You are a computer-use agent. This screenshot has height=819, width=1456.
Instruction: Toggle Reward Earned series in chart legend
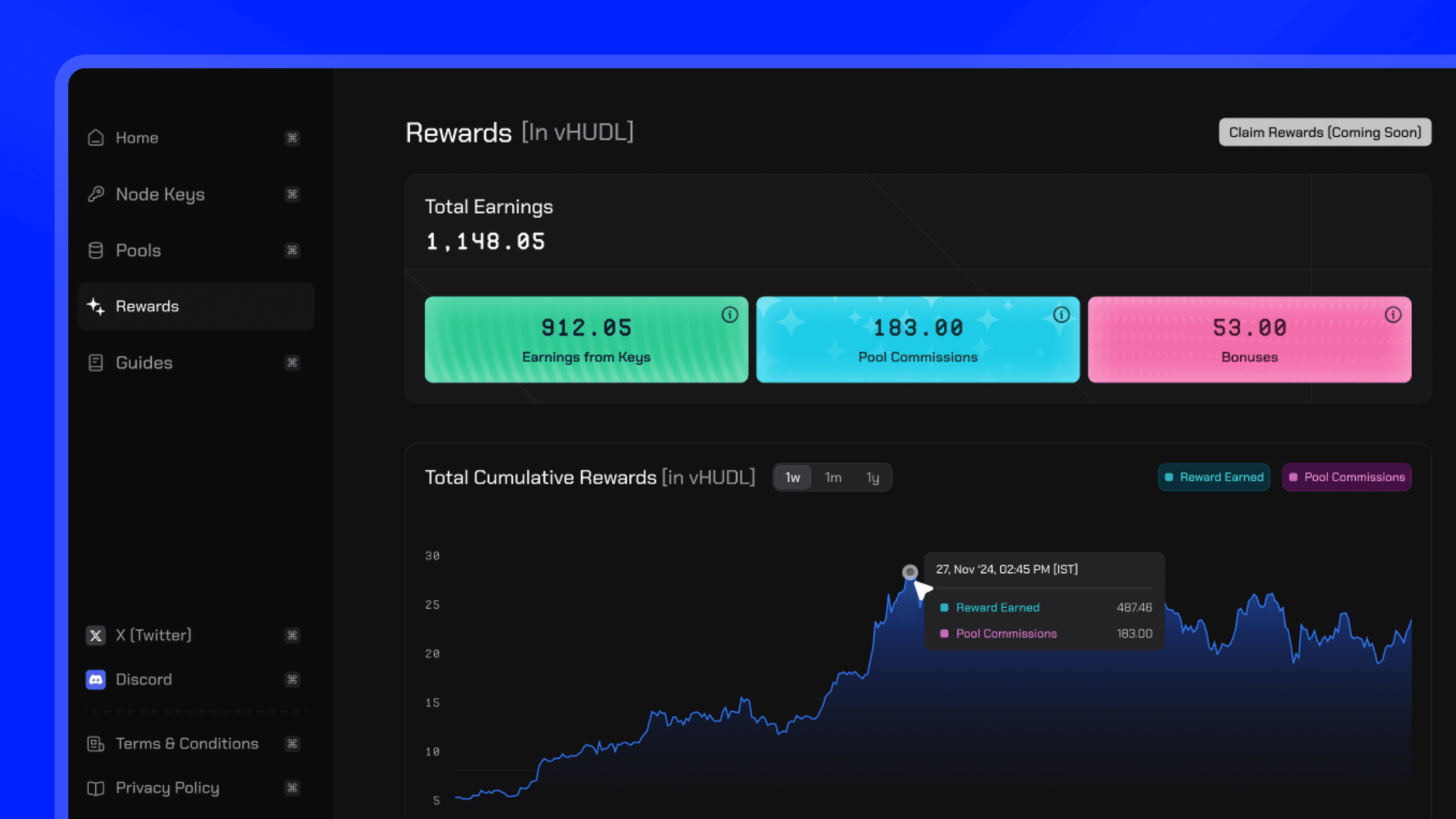(x=1214, y=477)
